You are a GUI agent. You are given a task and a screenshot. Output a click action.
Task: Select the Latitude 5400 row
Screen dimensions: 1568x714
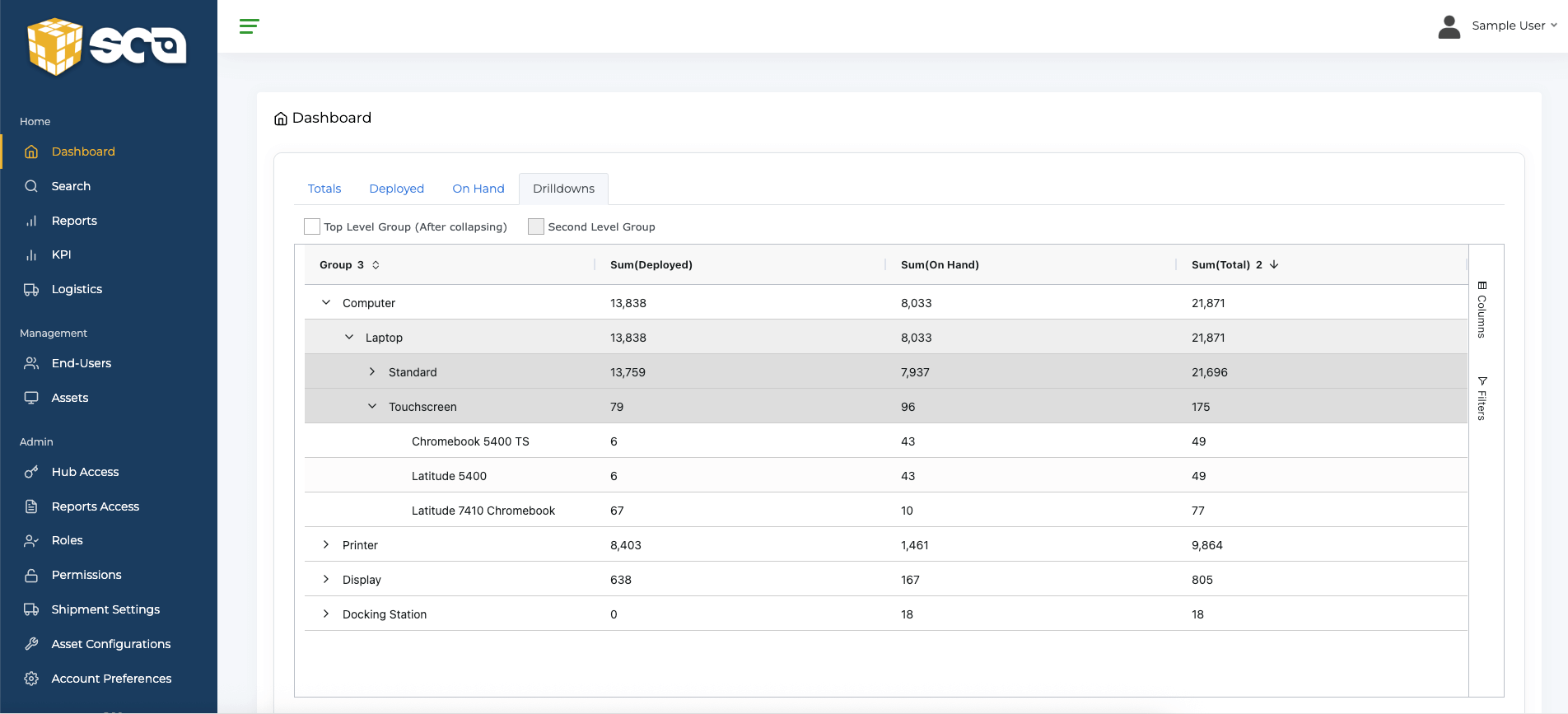pyautogui.click(x=886, y=475)
